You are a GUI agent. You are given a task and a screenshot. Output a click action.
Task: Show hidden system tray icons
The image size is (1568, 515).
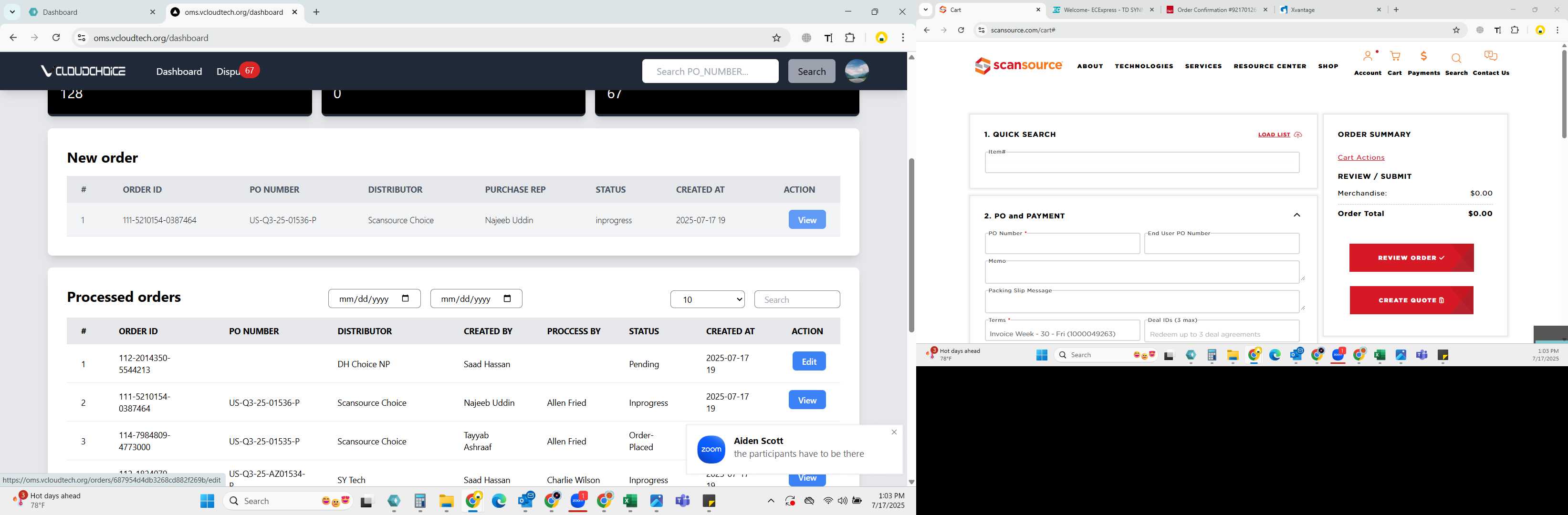[771, 500]
